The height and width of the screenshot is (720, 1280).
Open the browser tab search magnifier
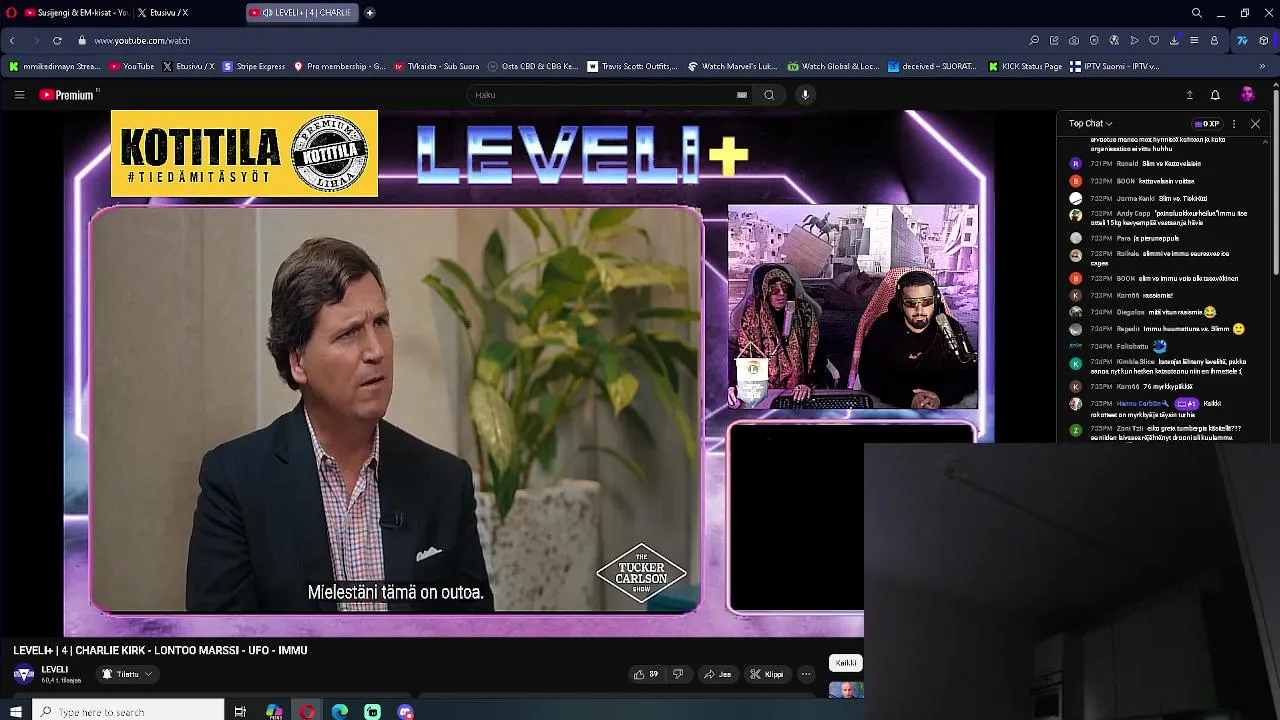[1197, 13]
